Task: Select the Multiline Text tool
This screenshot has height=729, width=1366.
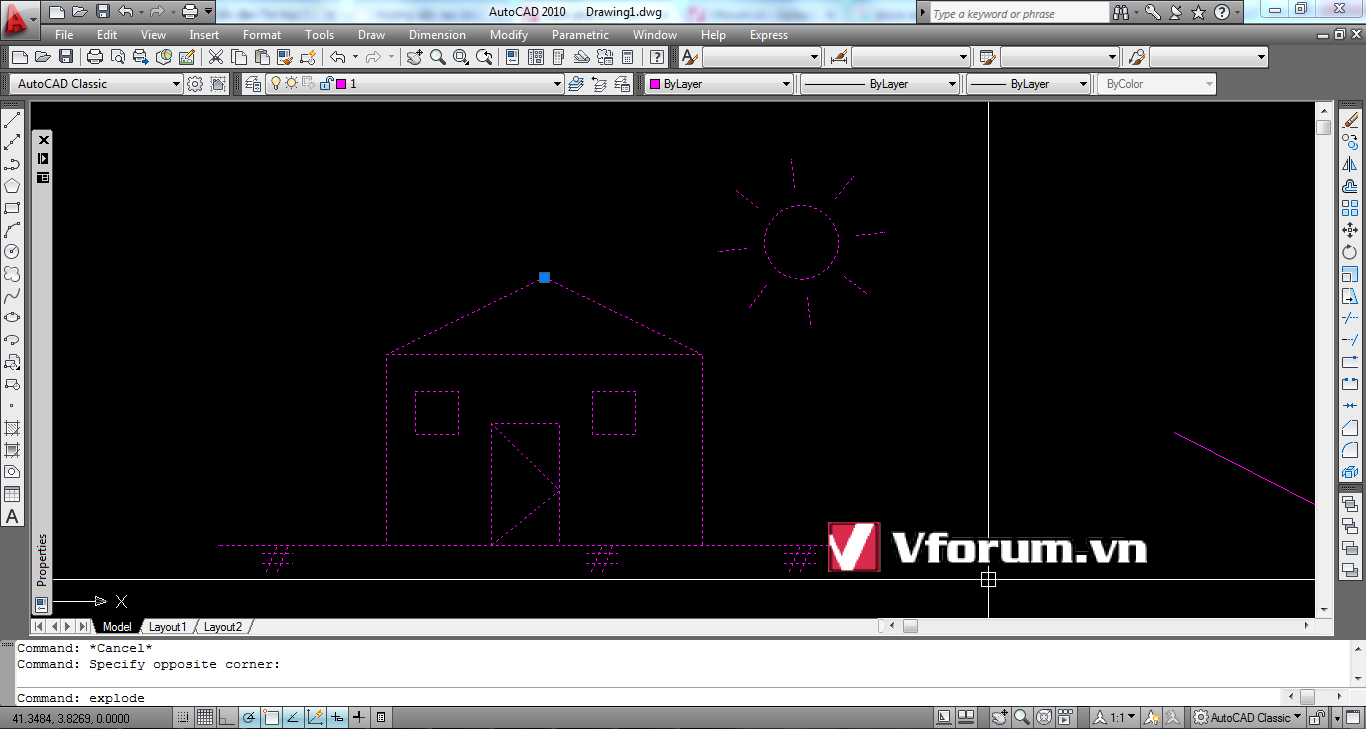Action: pos(12,516)
